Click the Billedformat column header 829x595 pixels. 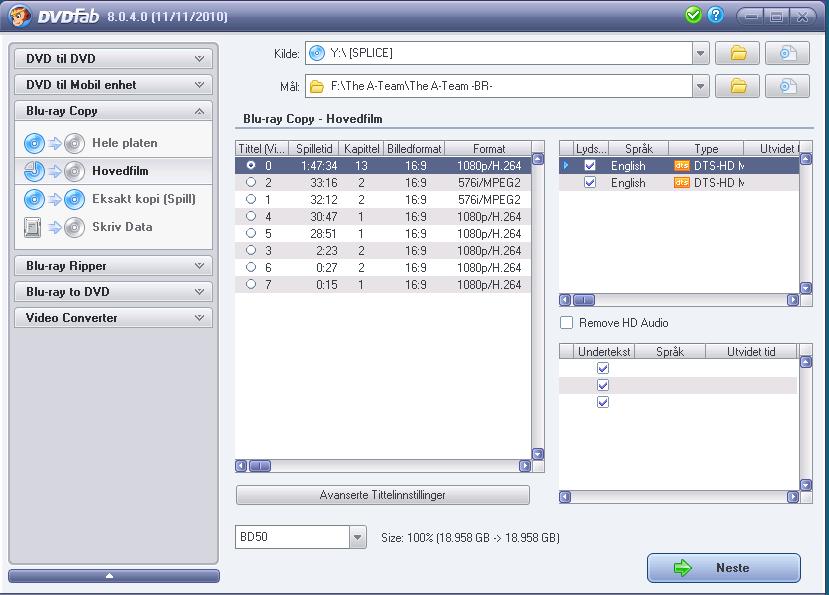point(414,149)
